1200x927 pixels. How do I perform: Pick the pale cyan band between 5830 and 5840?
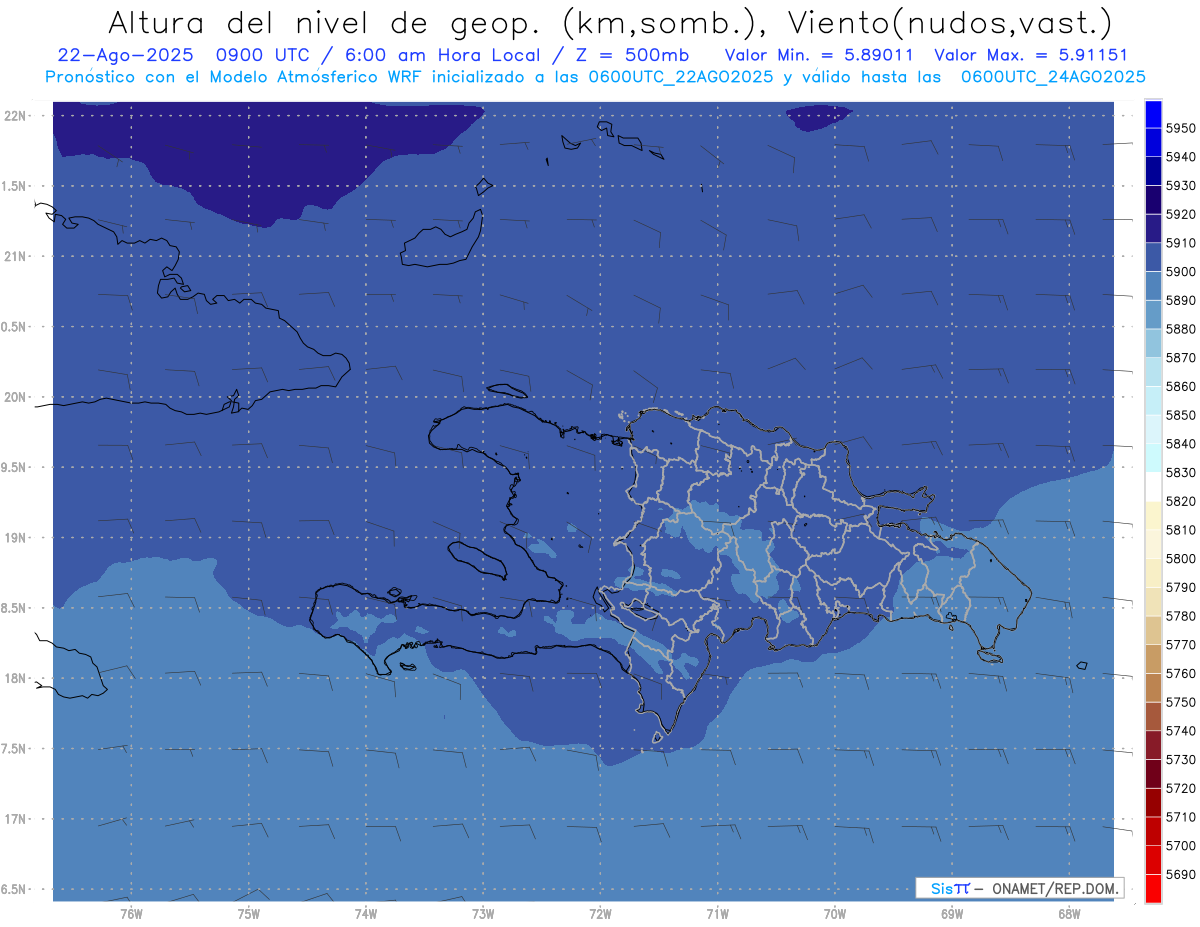point(1153,458)
